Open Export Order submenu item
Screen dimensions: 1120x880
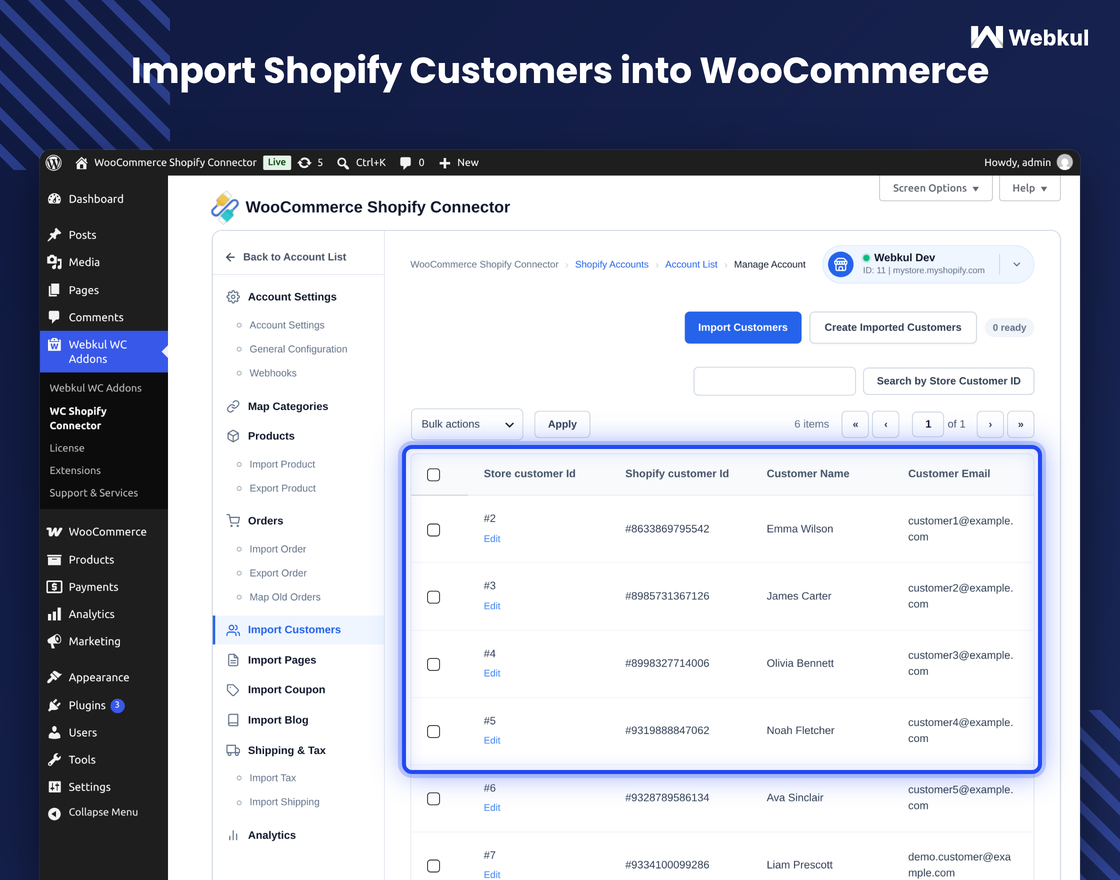click(x=278, y=573)
